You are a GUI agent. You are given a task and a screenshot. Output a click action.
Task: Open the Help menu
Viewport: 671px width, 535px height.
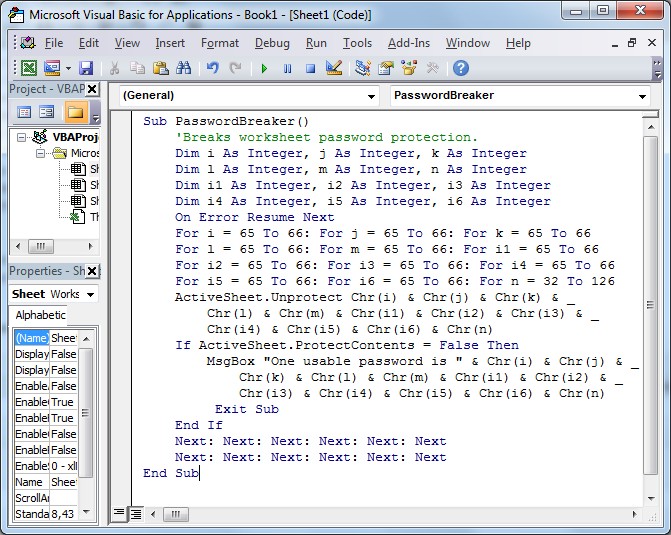click(518, 43)
